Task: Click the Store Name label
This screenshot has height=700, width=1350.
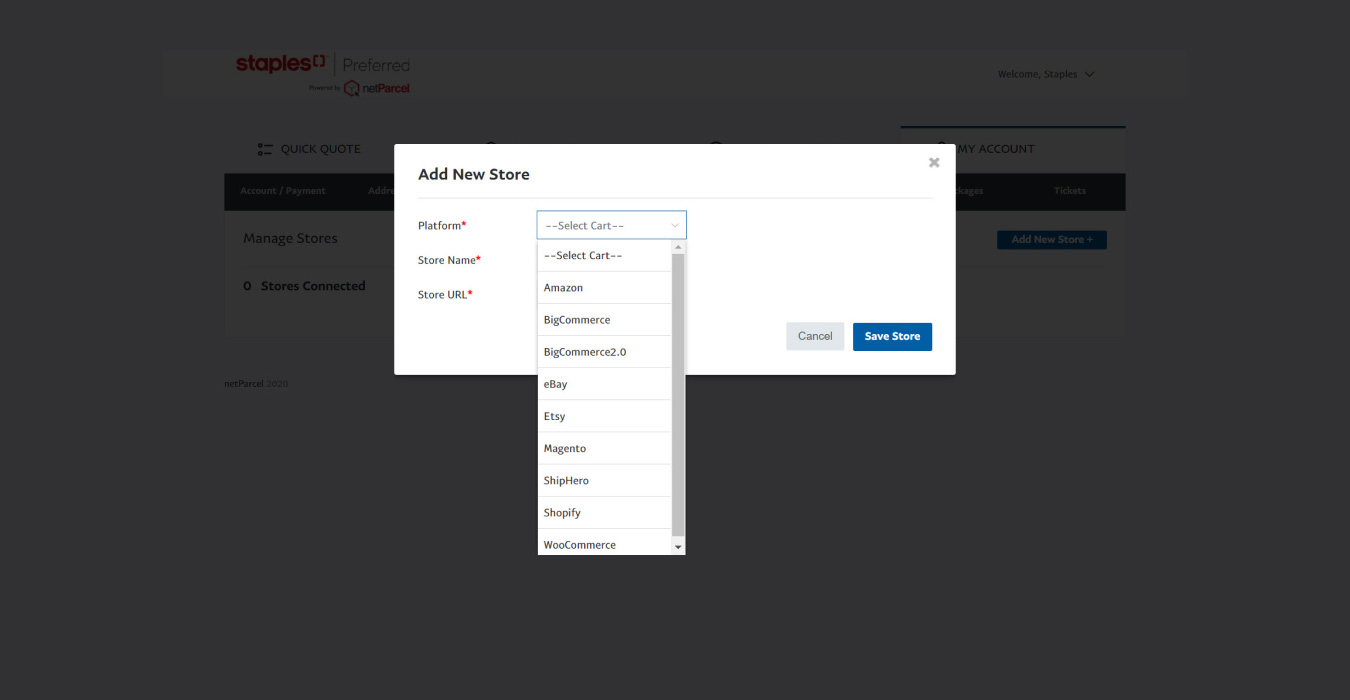Action: pyautogui.click(x=449, y=260)
